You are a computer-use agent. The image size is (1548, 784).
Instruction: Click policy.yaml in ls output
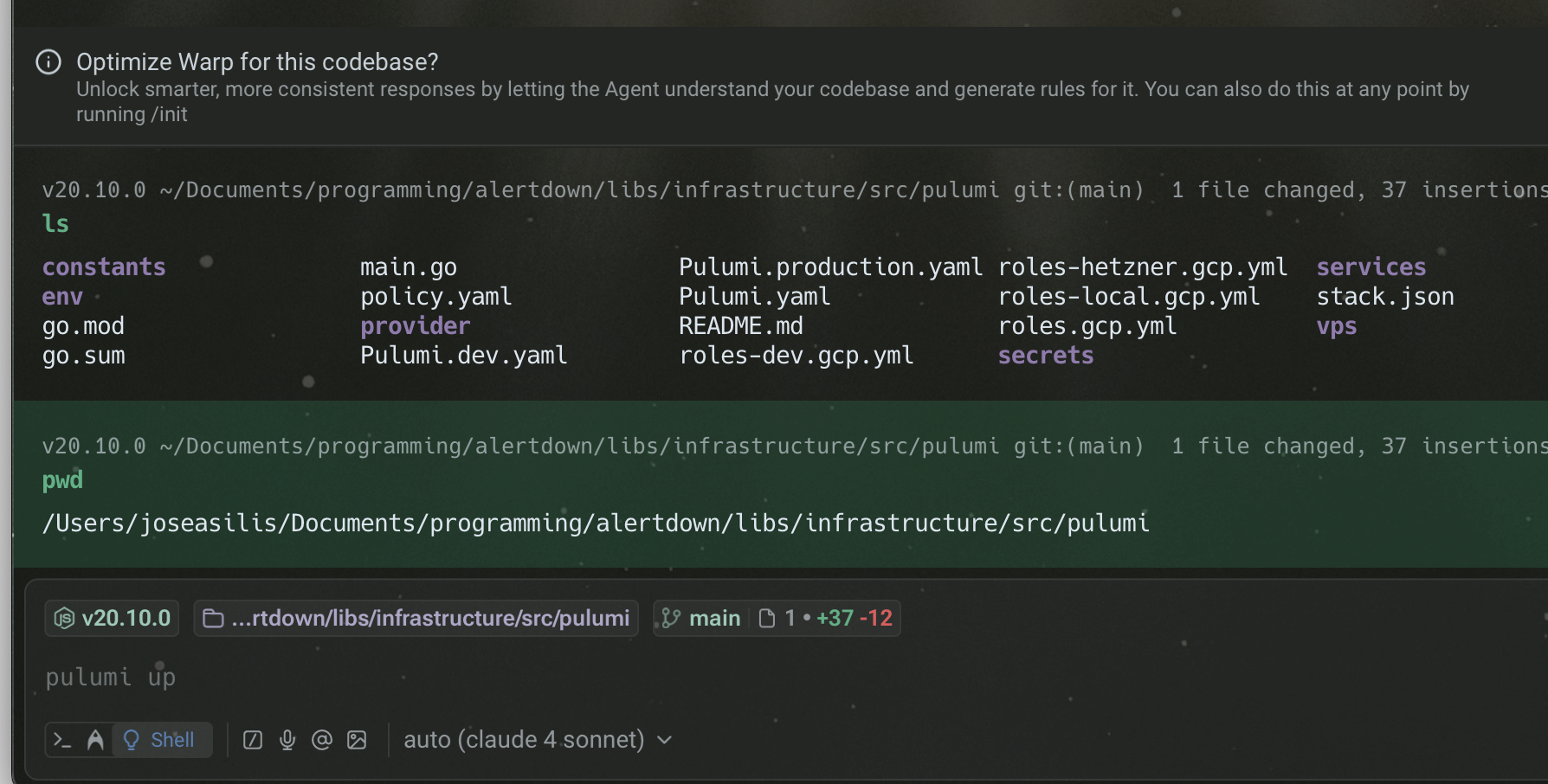[x=436, y=297]
